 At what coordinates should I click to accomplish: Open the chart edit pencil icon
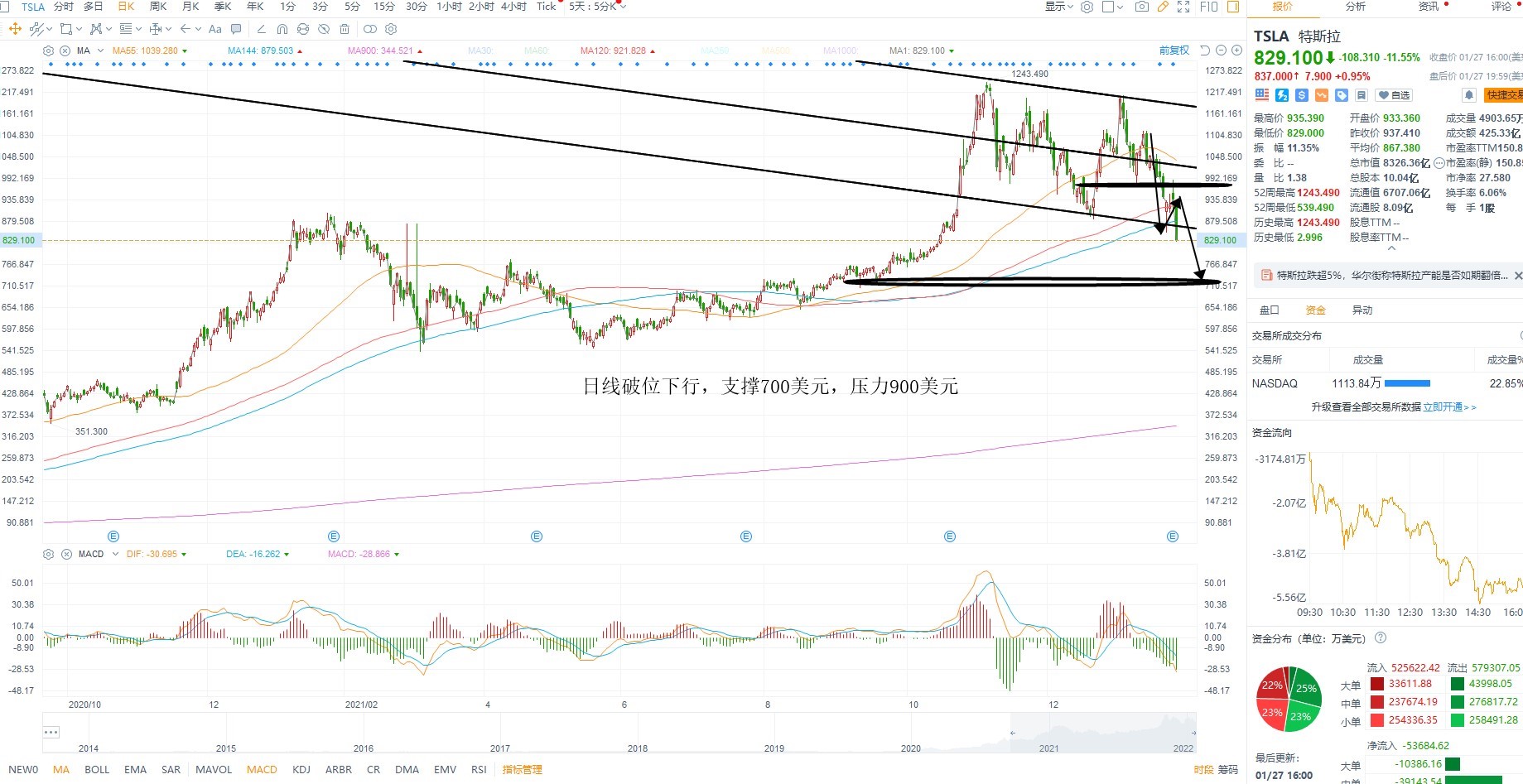click(1163, 7)
